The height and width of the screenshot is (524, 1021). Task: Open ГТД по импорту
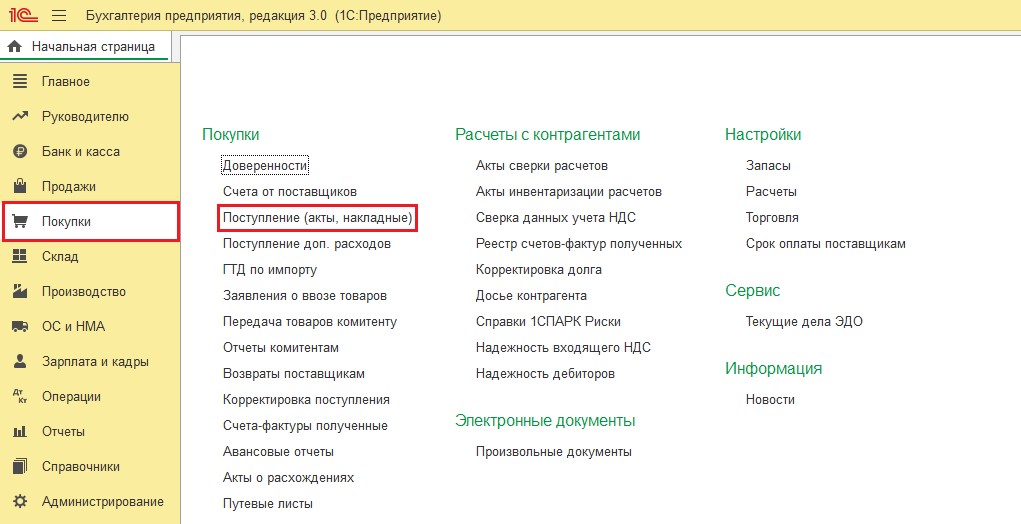pyautogui.click(x=270, y=269)
